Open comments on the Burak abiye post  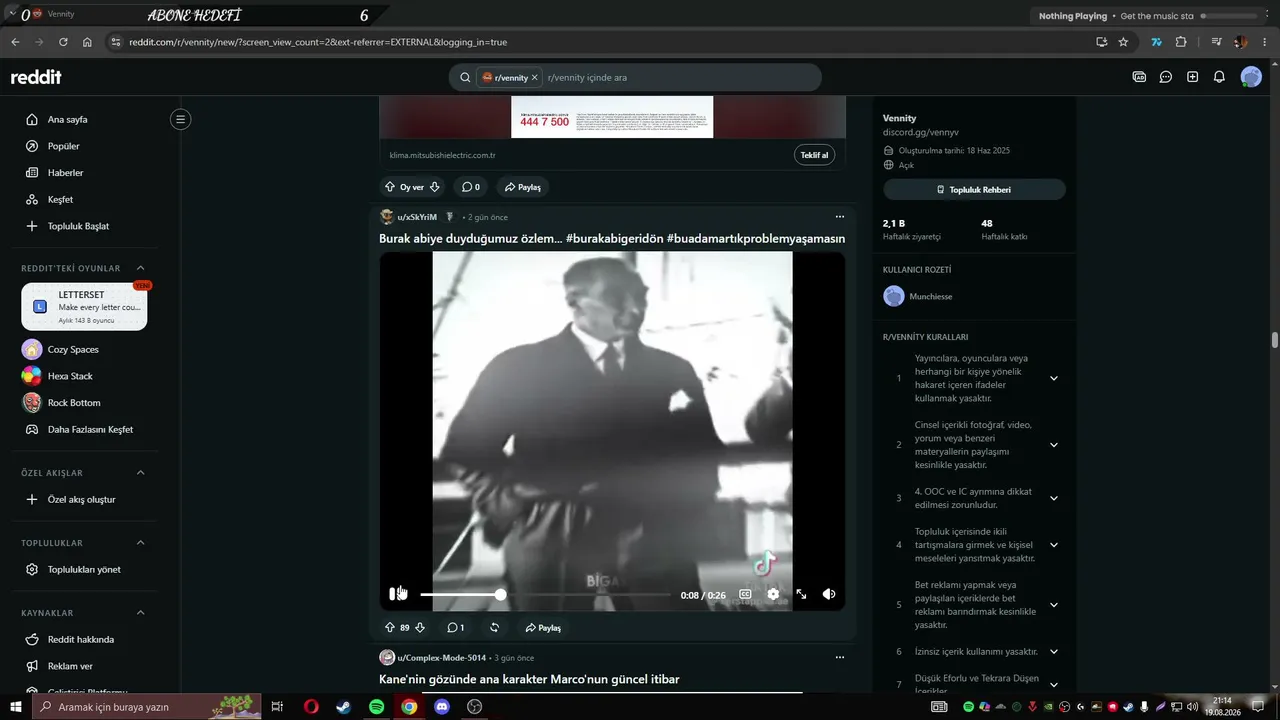coord(456,628)
